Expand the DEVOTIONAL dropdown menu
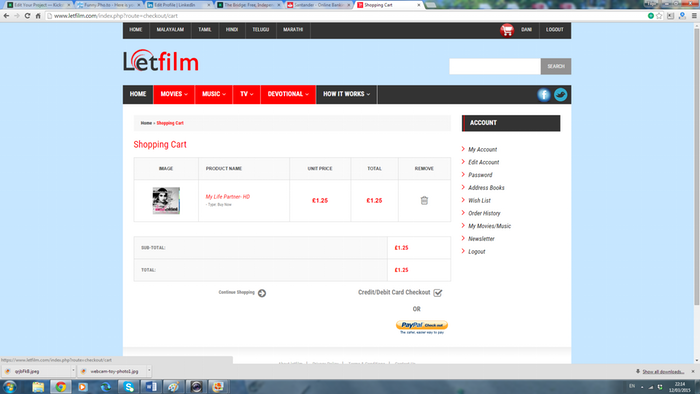This screenshot has width=700, height=394. pyautogui.click(x=288, y=94)
